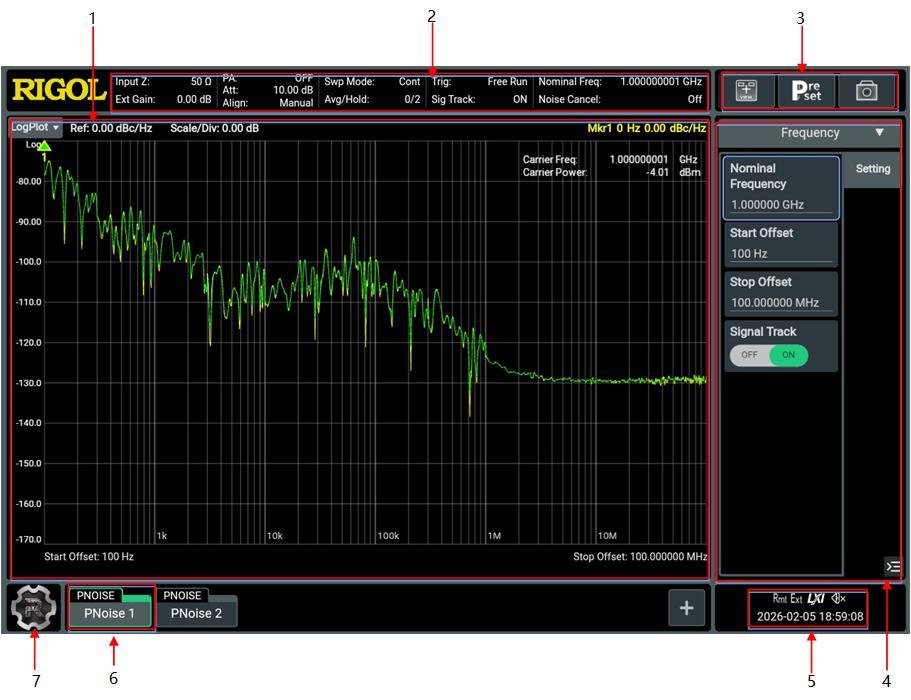Click Nominal Freq status bar entry

[x=620, y=82]
